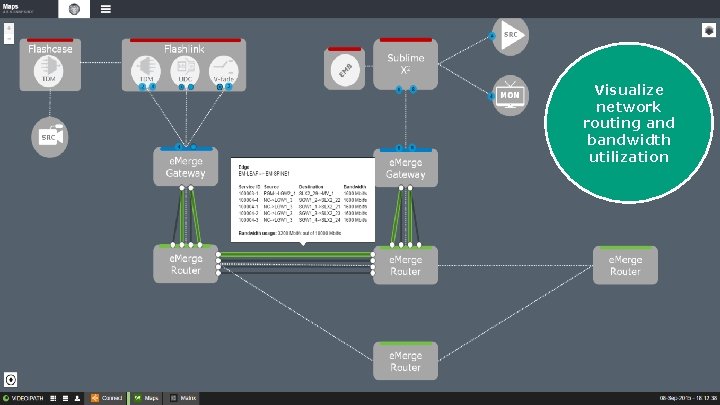Viewport: 720px width, 405px height.
Task: Click the round logo tab beside Maps
Action: pyautogui.click(x=74, y=9)
